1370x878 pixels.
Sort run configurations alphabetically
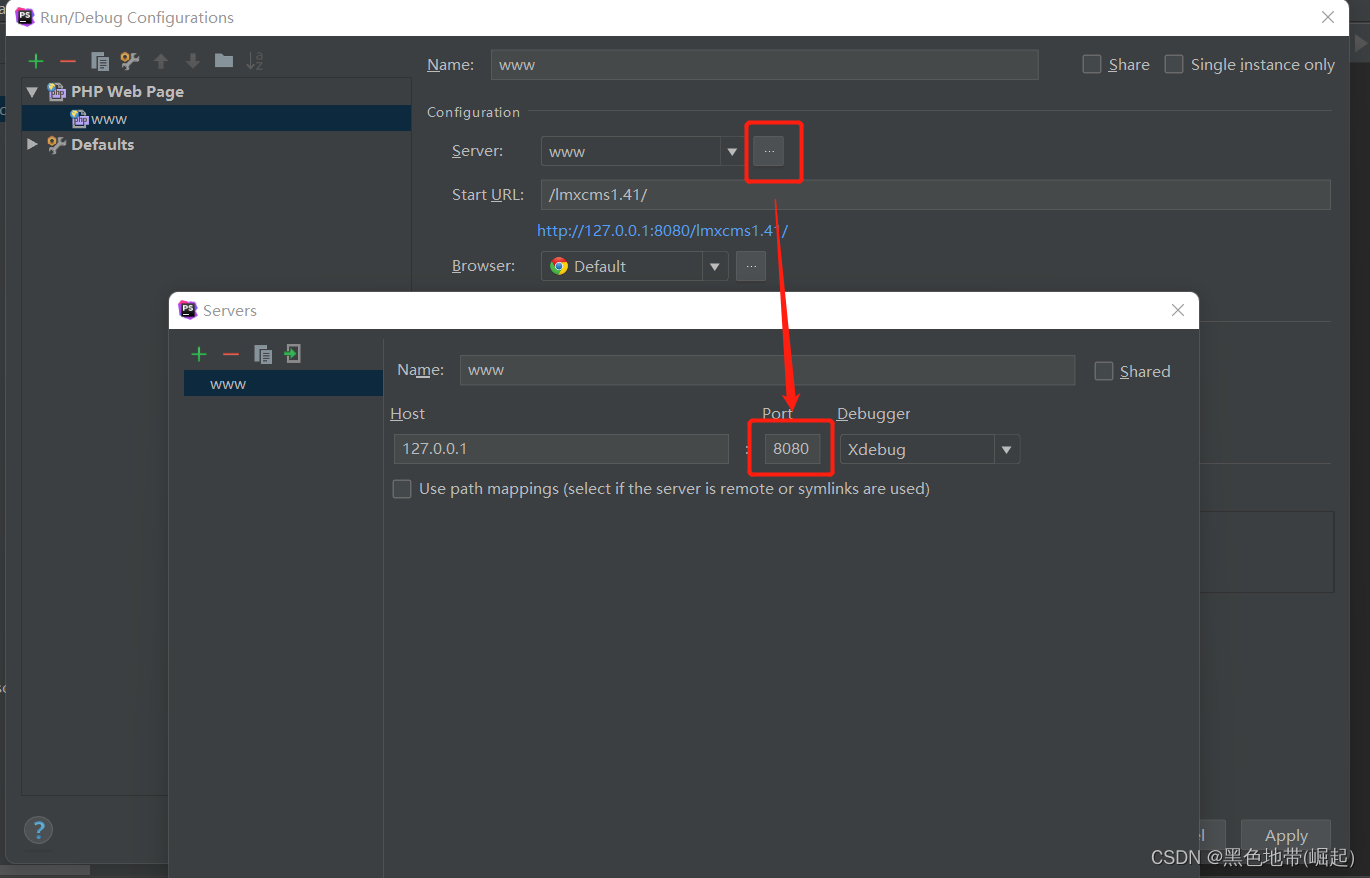[255, 61]
